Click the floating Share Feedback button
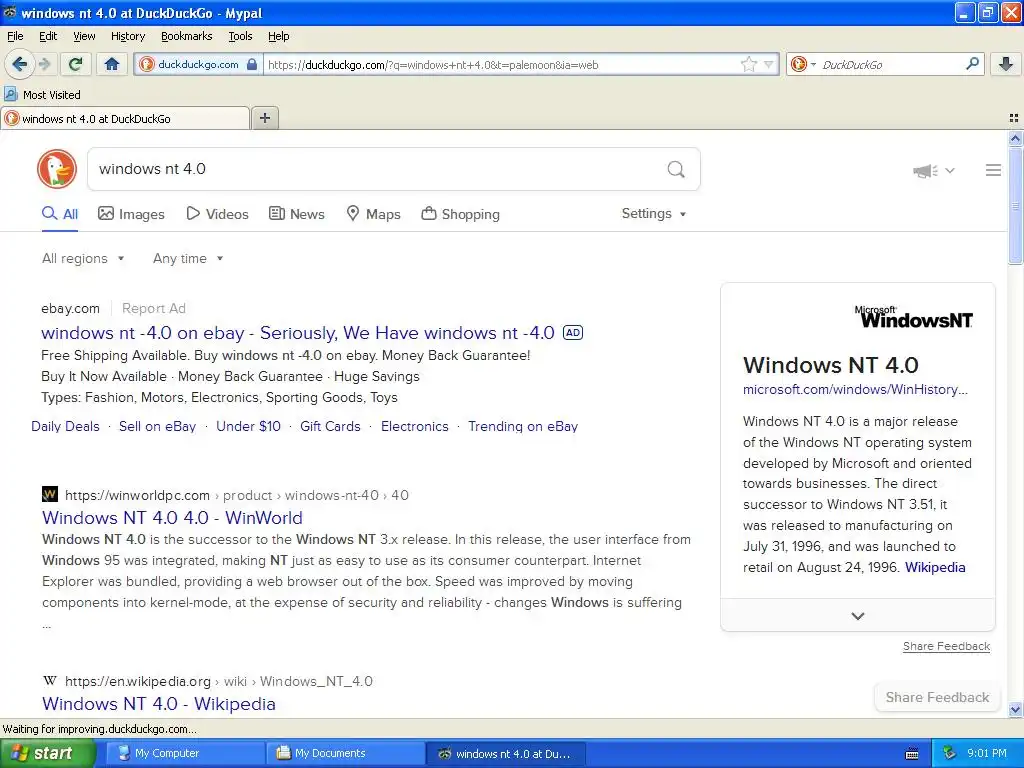 [937, 697]
